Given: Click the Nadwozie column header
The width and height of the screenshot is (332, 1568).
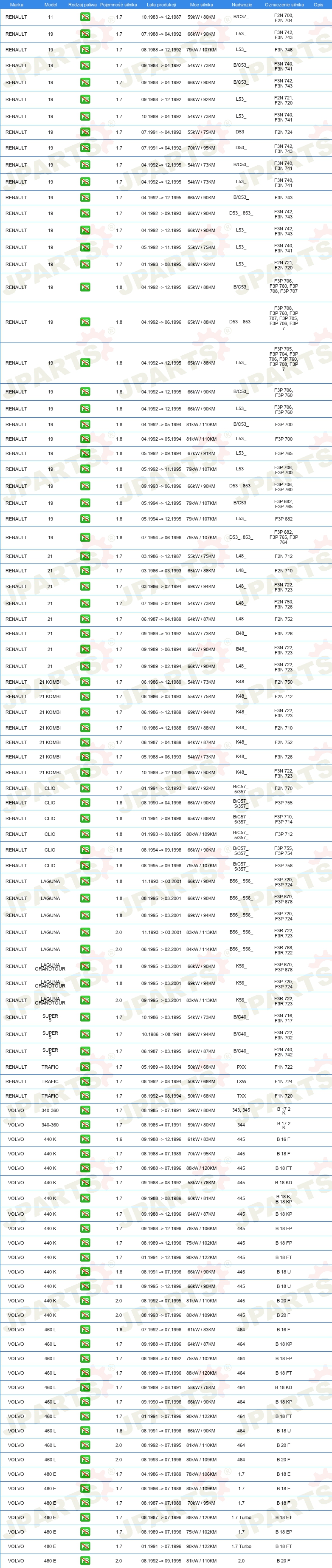Looking at the screenshot, I should coord(242,4).
